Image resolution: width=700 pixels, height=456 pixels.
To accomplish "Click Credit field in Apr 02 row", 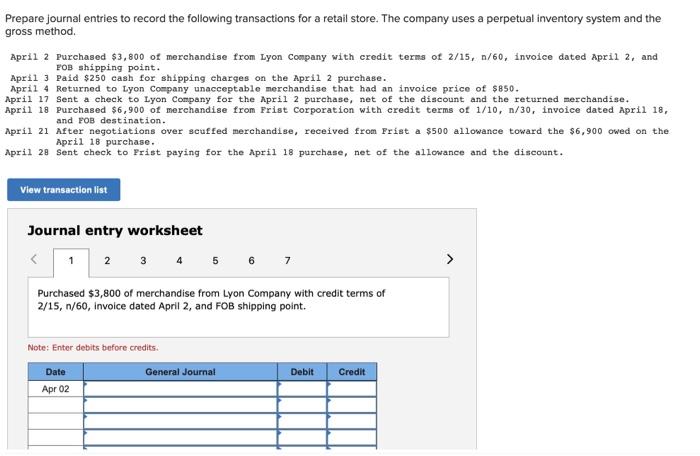I will tap(352, 389).
